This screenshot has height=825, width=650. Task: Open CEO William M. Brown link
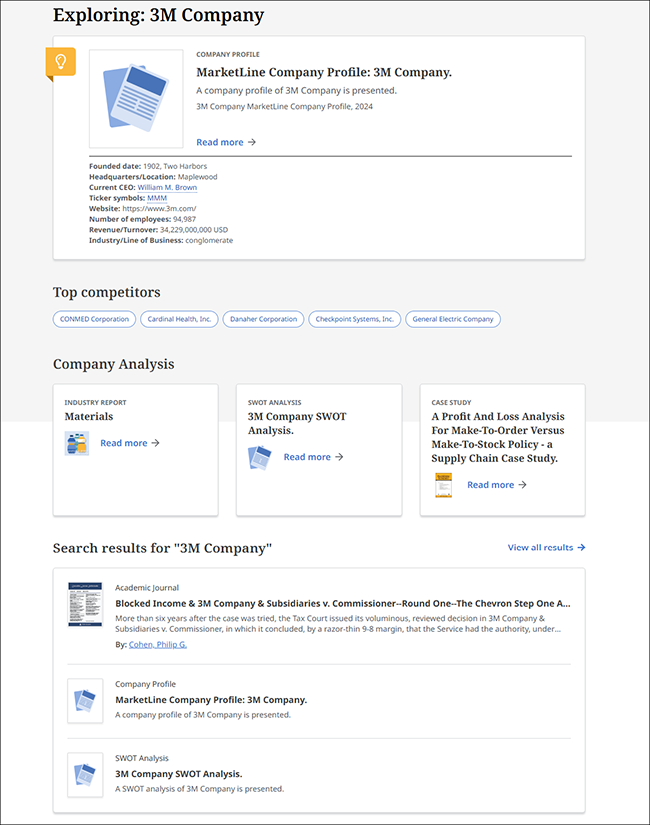coord(167,187)
